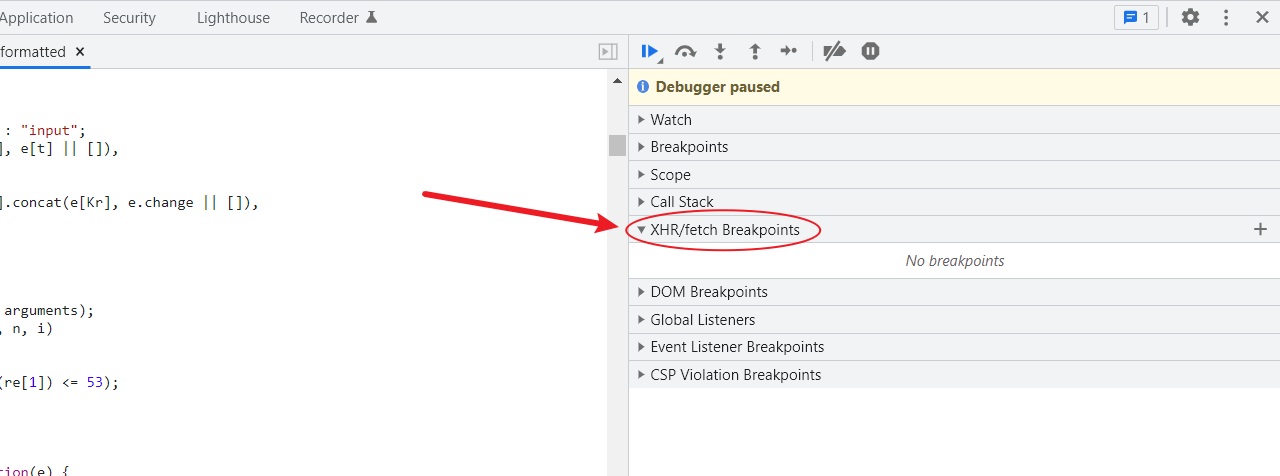
Task: Deactivate breakpoints toggle icon
Action: (834, 51)
